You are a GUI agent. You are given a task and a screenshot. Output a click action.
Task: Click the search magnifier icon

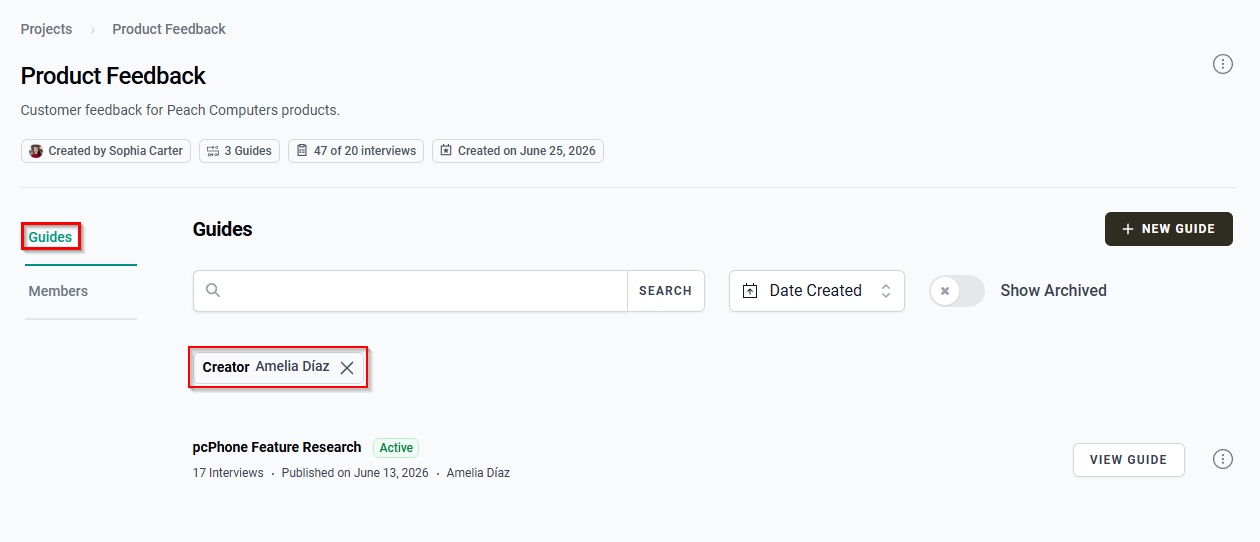tap(213, 290)
